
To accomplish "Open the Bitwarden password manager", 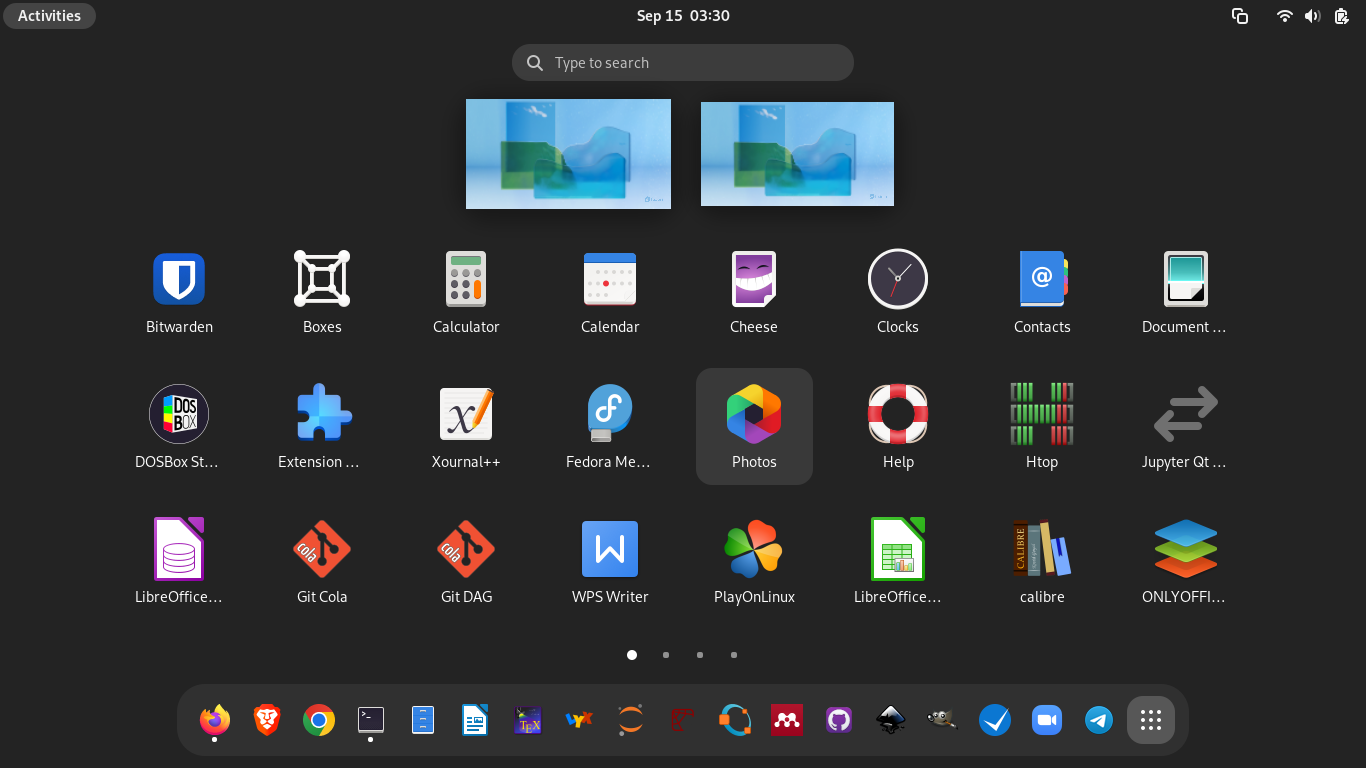I will [x=179, y=280].
